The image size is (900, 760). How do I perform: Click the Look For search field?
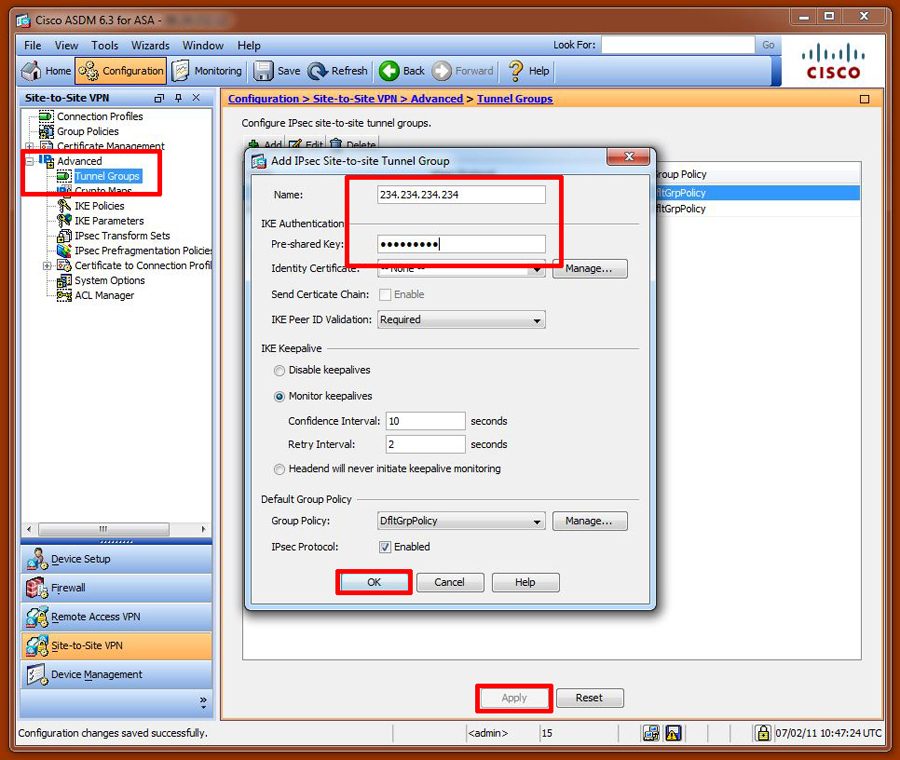pyautogui.click(x=678, y=45)
